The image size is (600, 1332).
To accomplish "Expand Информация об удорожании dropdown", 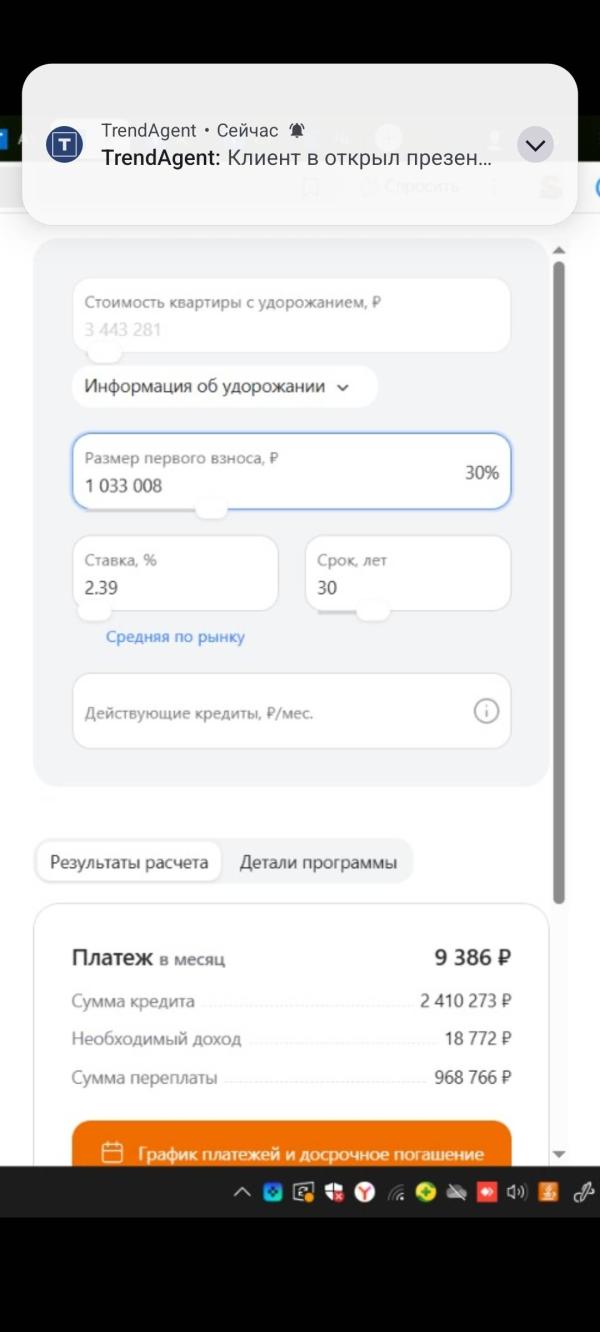I will [225, 386].
